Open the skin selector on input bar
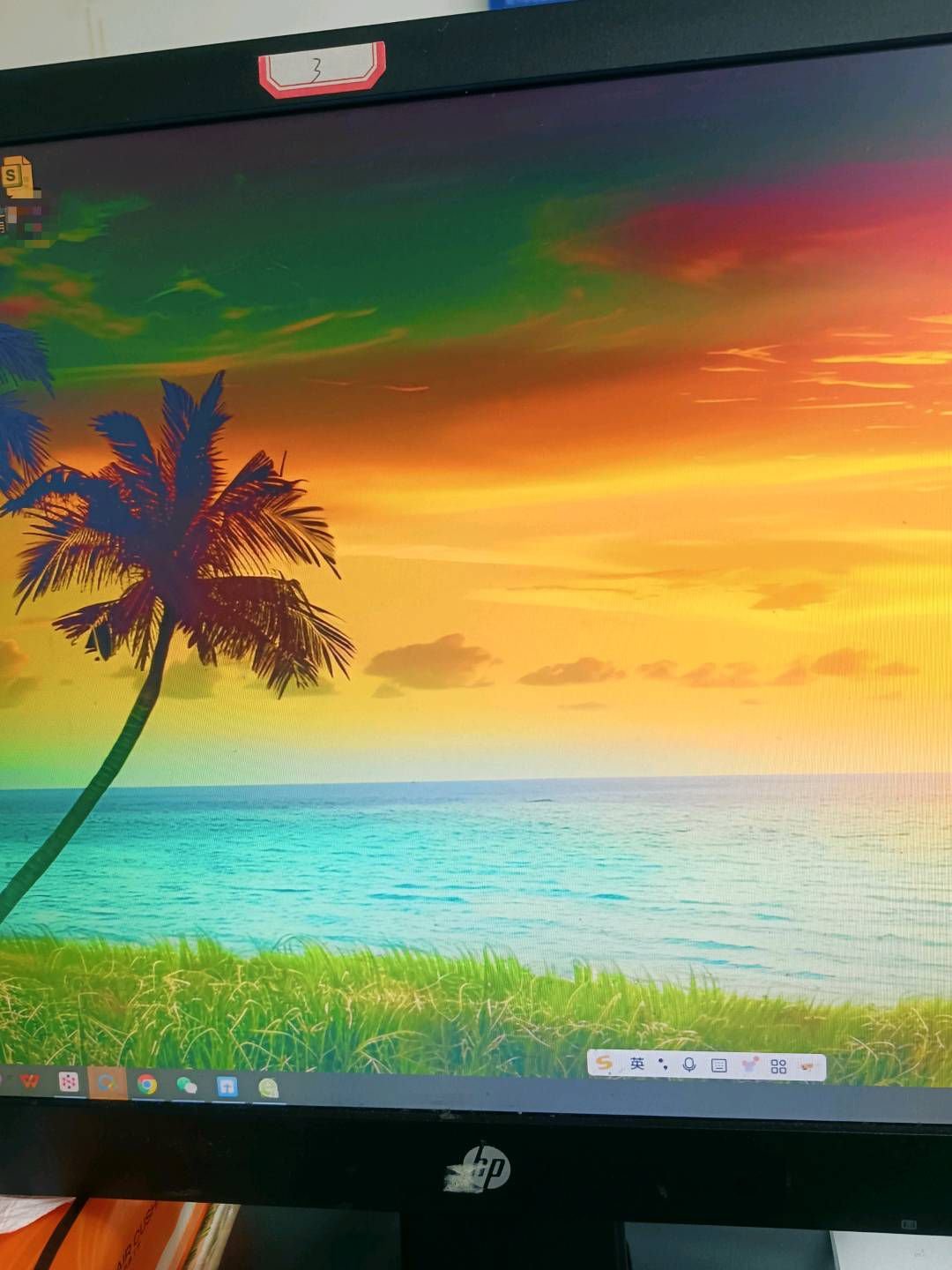The width and height of the screenshot is (952, 1270). [x=749, y=1065]
